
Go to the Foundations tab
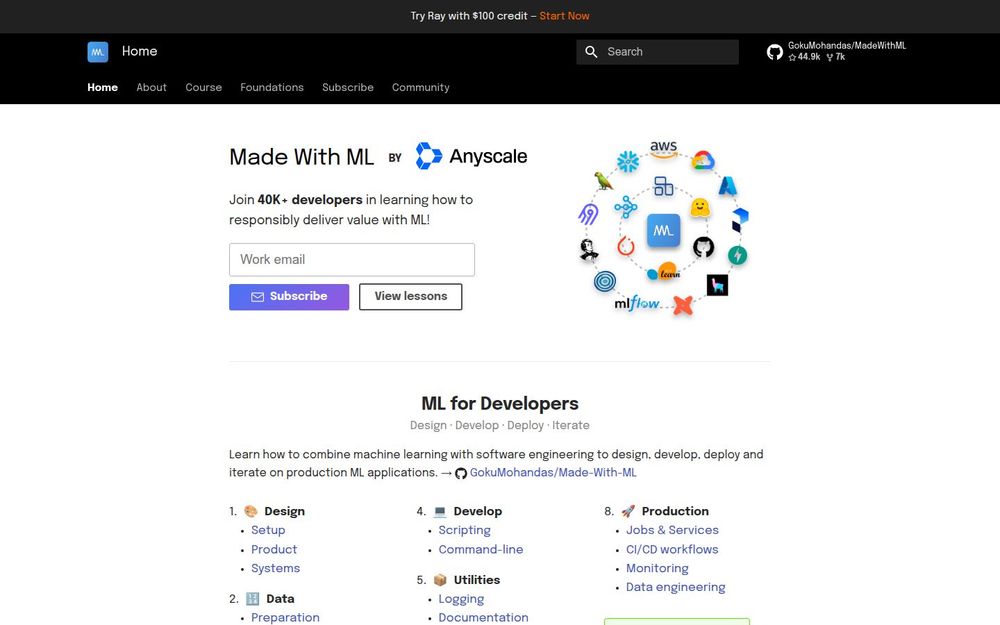coord(272,87)
